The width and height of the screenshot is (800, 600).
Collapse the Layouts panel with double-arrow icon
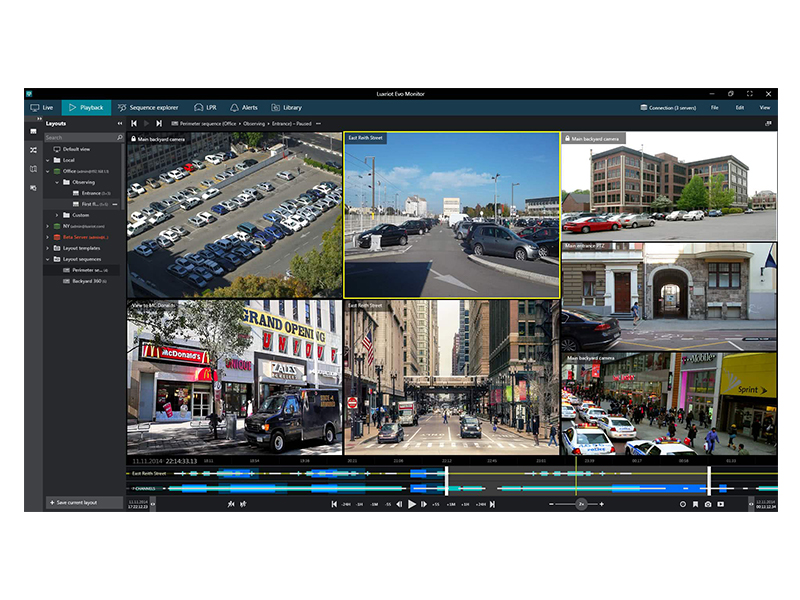(120, 123)
